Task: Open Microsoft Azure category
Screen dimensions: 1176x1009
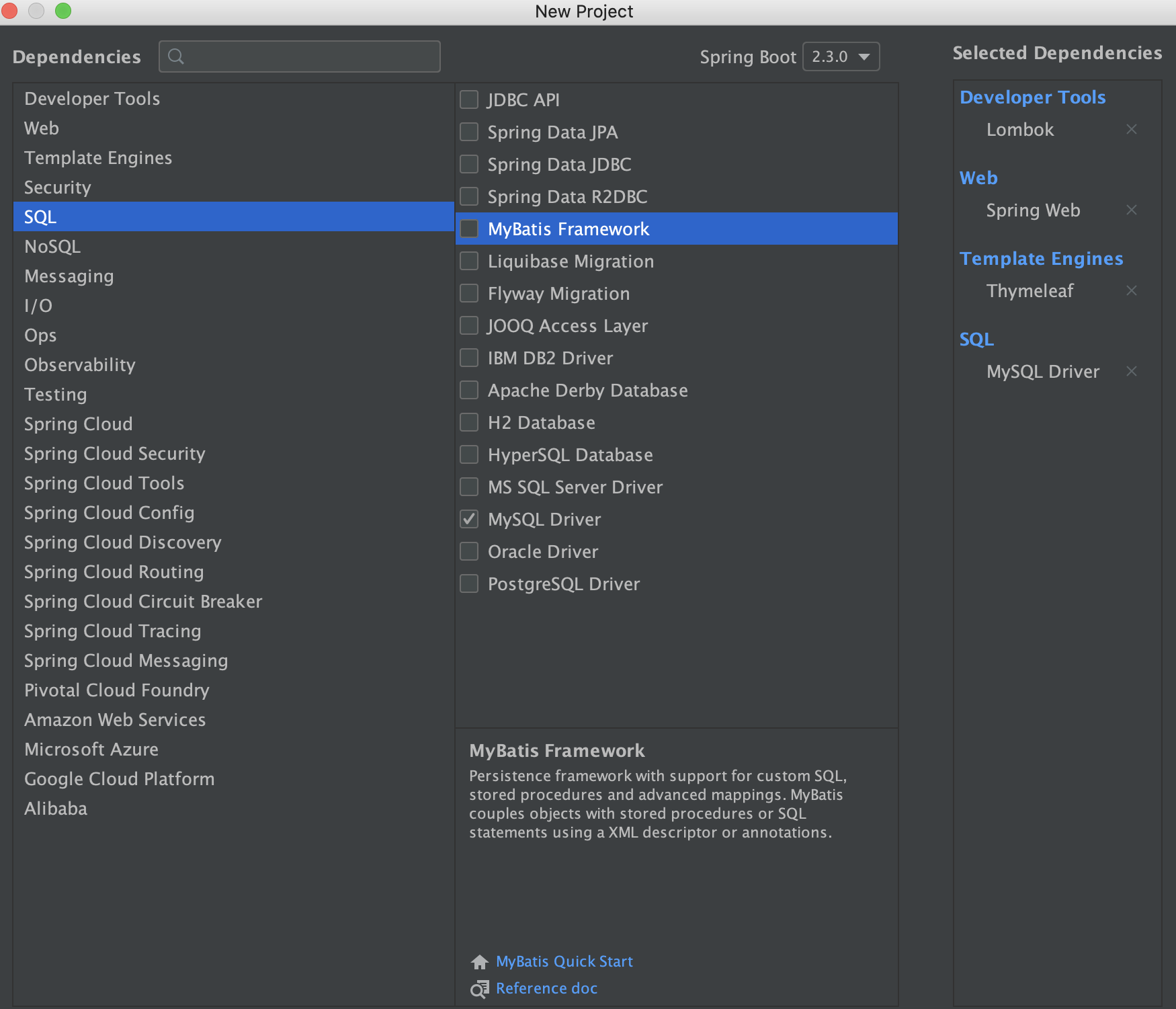Action: [x=233, y=749]
